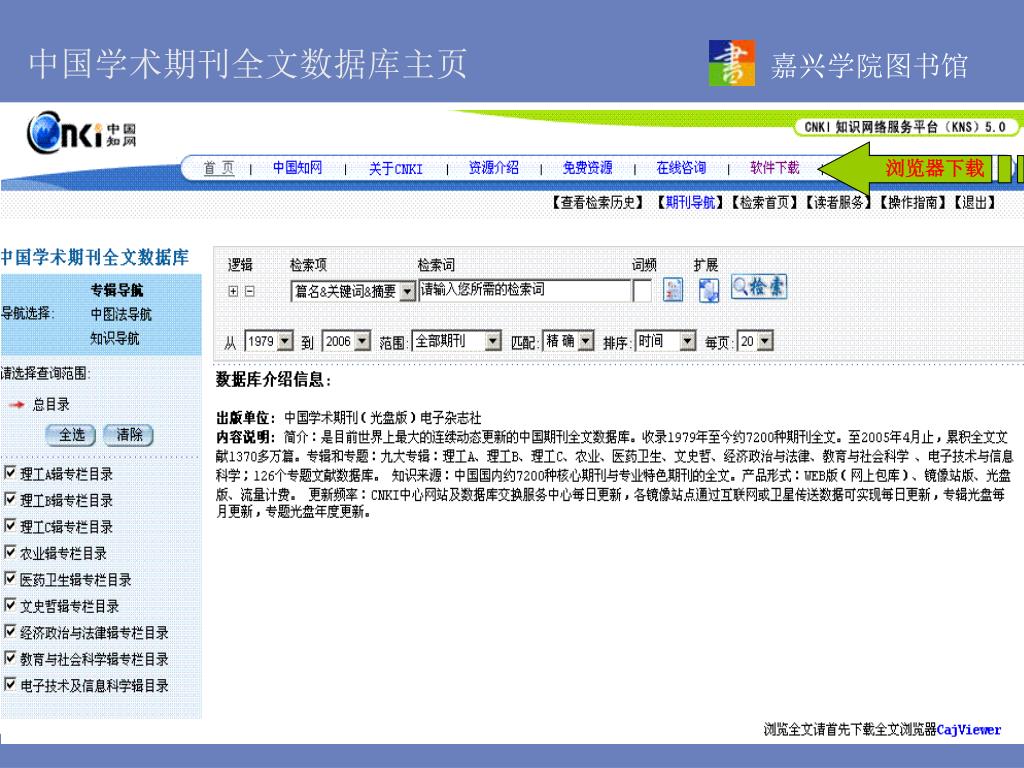Open 免费资源 navigation item
Screen dimensions: 1024x768
coord(588,168)
